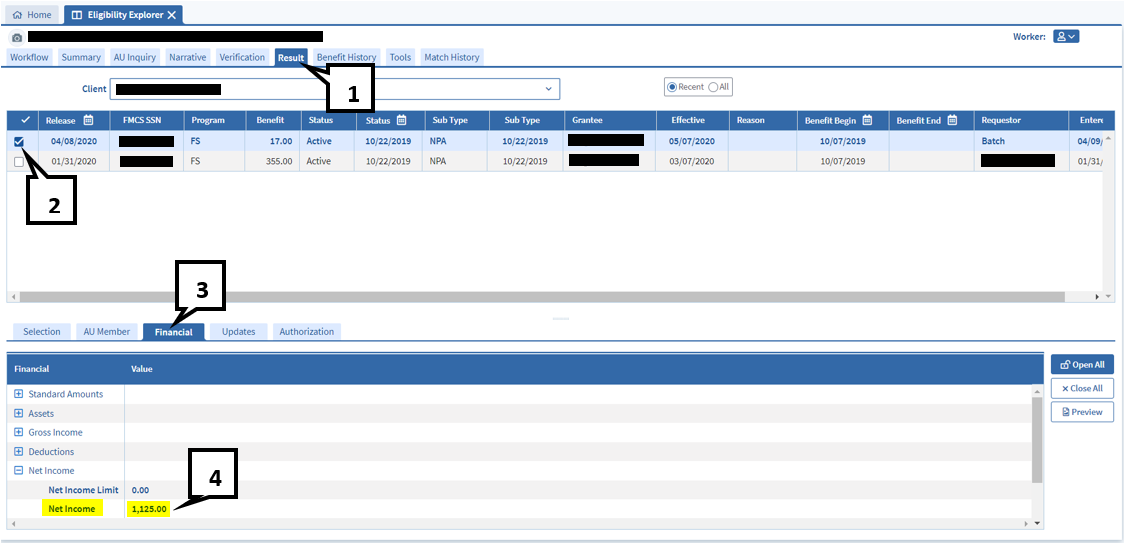Click the Benefit Begin calendar icon
Viewport: 1124px width, 543px height.
(x=867, y=120)
